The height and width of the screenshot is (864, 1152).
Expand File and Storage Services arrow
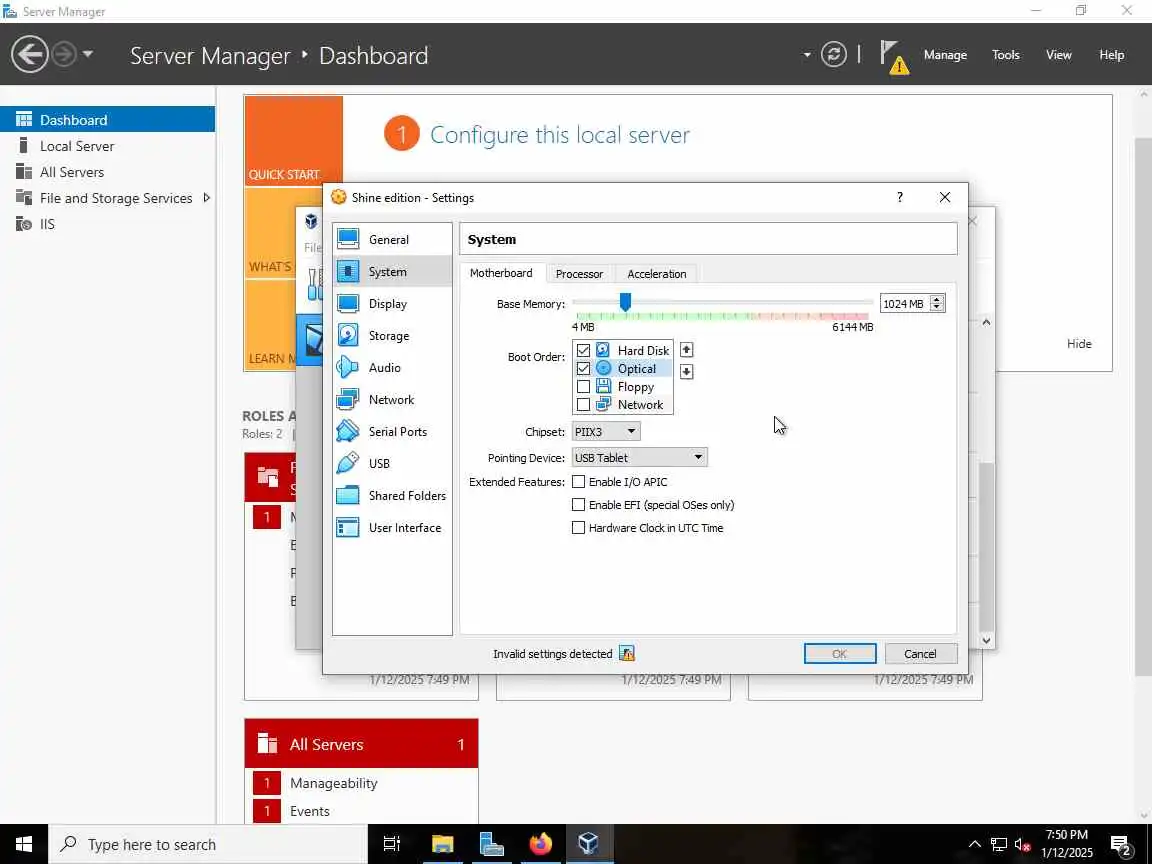pyautogui.click(x=206, y=198)
